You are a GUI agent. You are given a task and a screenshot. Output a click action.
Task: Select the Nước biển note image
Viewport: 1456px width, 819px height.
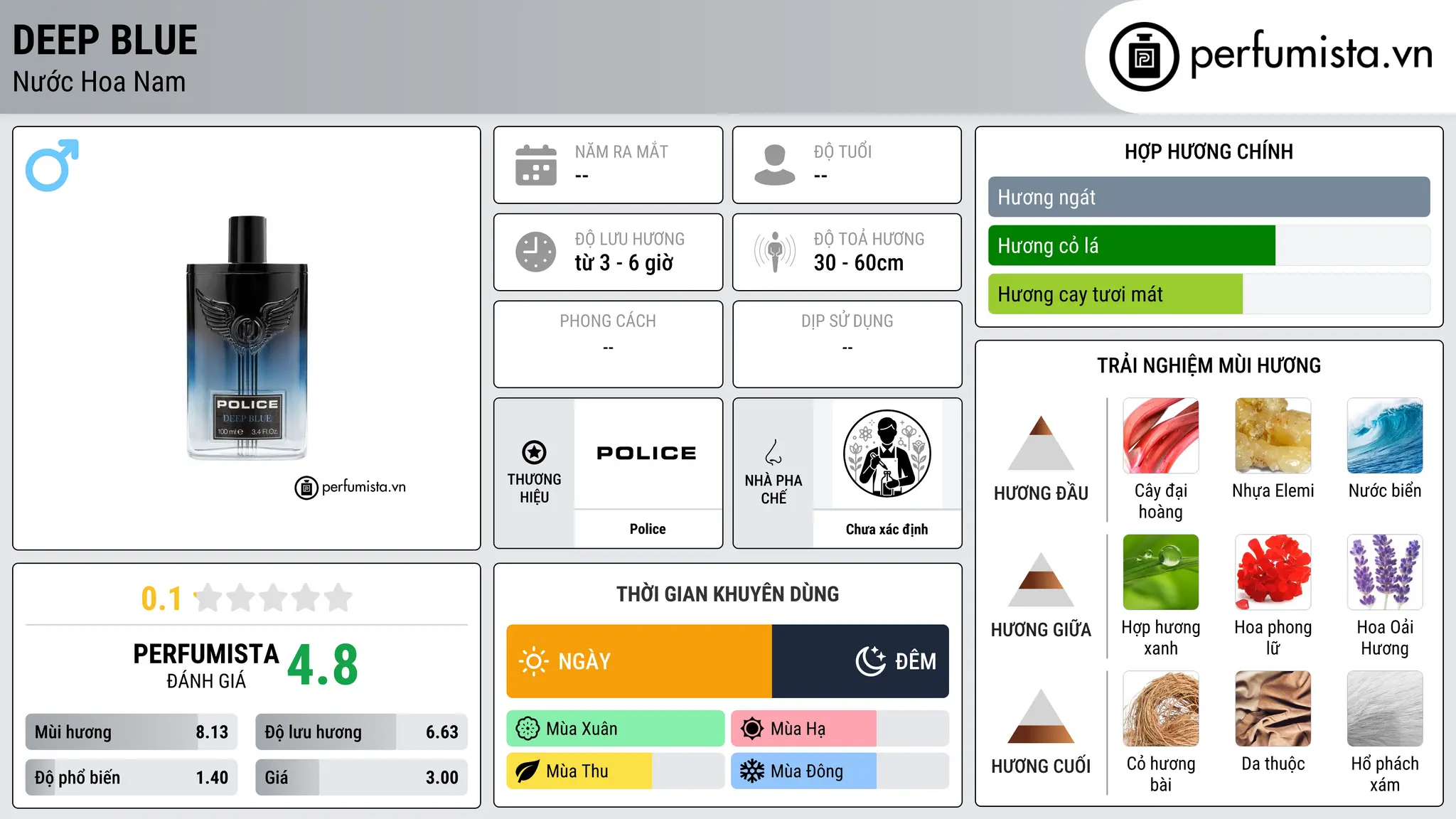click(1385, 436)
